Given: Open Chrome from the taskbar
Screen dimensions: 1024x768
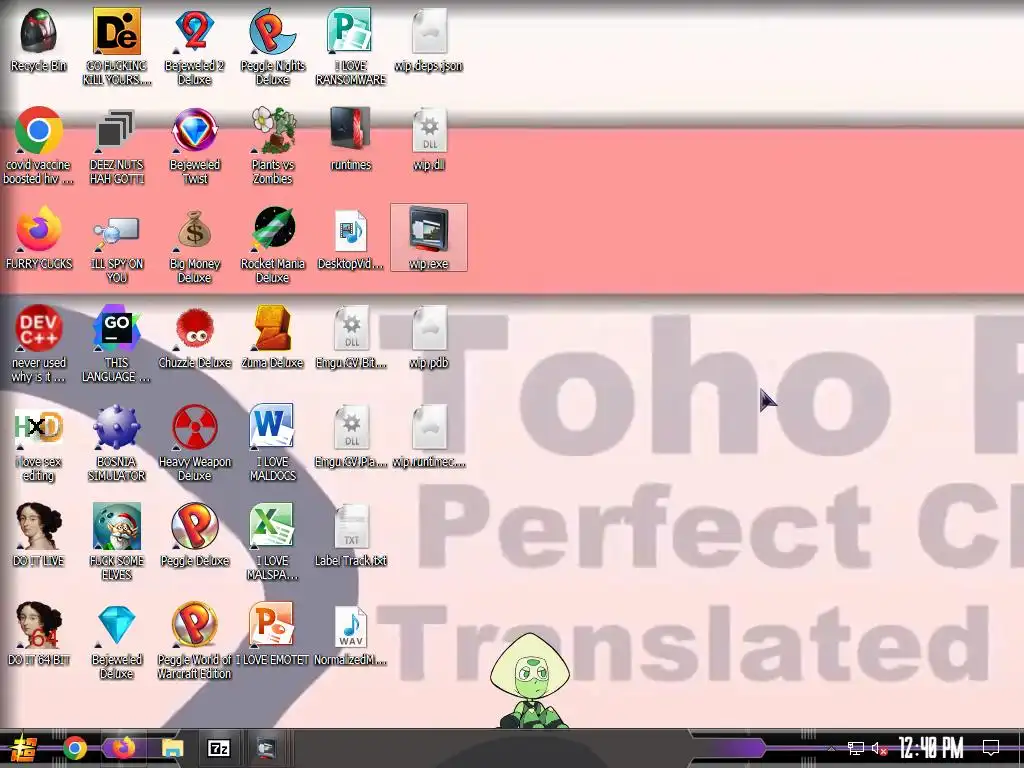Looking at the screenshot, I should pos(74,748).
